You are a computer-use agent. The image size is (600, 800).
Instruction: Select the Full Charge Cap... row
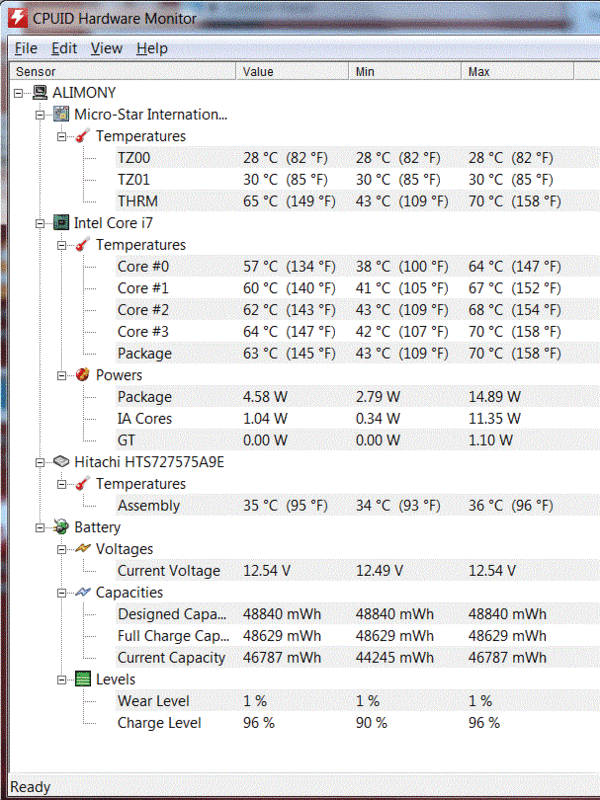click(x=358, y=636)
